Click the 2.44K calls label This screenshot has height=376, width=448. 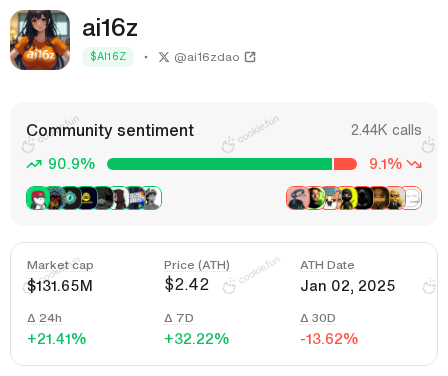386,130
